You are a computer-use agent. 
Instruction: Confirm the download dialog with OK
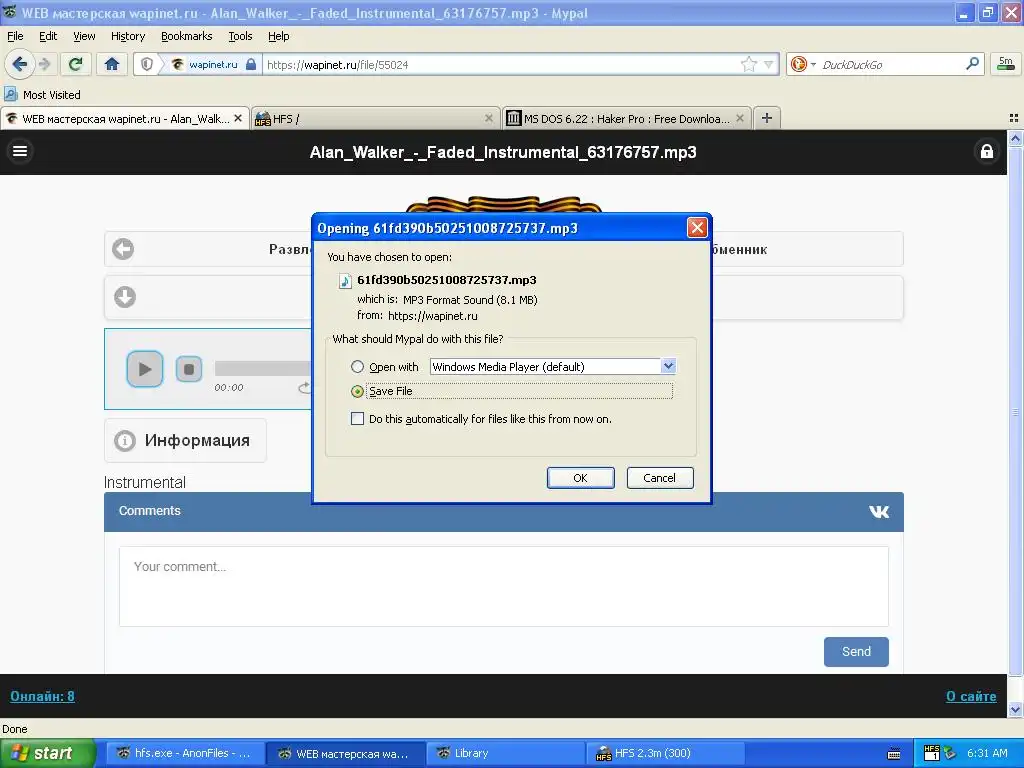coord(581,478)
